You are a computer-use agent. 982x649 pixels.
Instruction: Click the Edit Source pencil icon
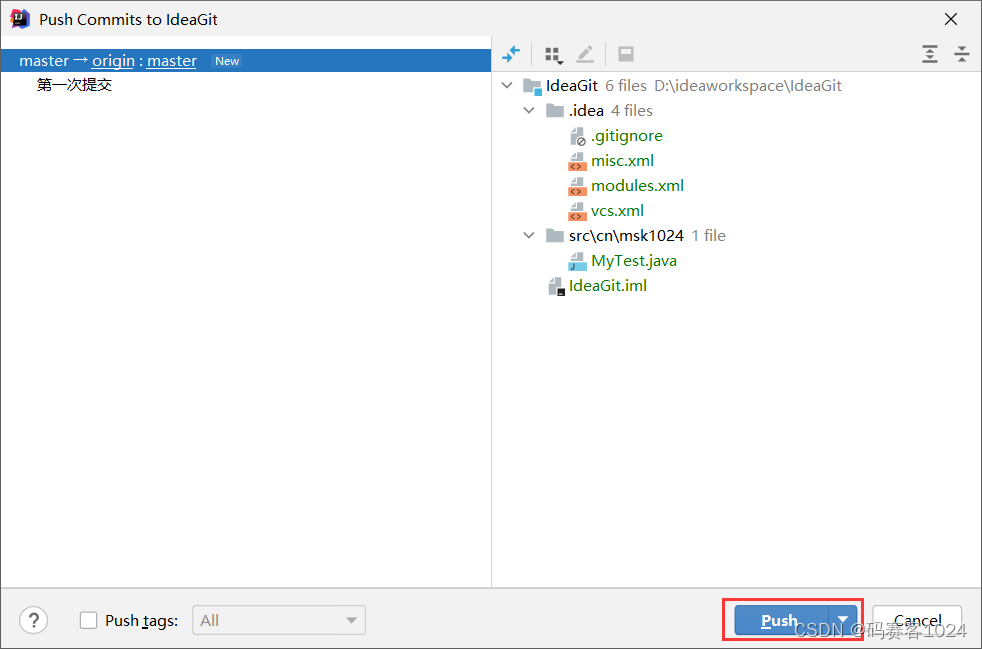coord(585,55)
